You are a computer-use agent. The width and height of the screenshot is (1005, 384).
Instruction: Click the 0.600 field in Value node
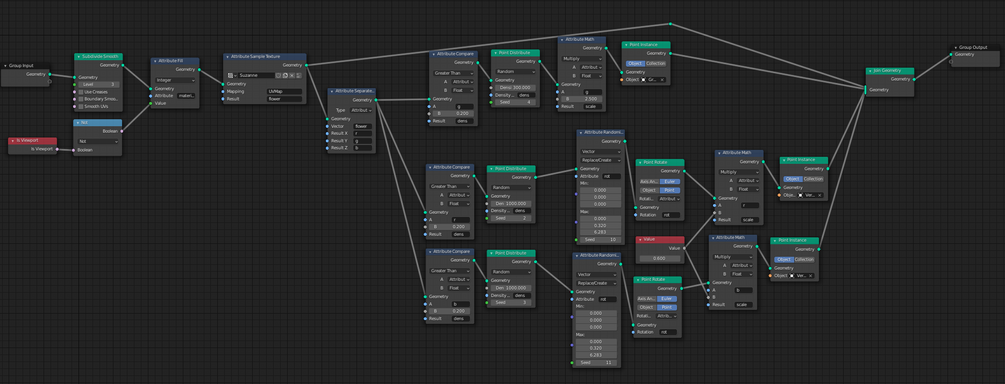(660, 258)
